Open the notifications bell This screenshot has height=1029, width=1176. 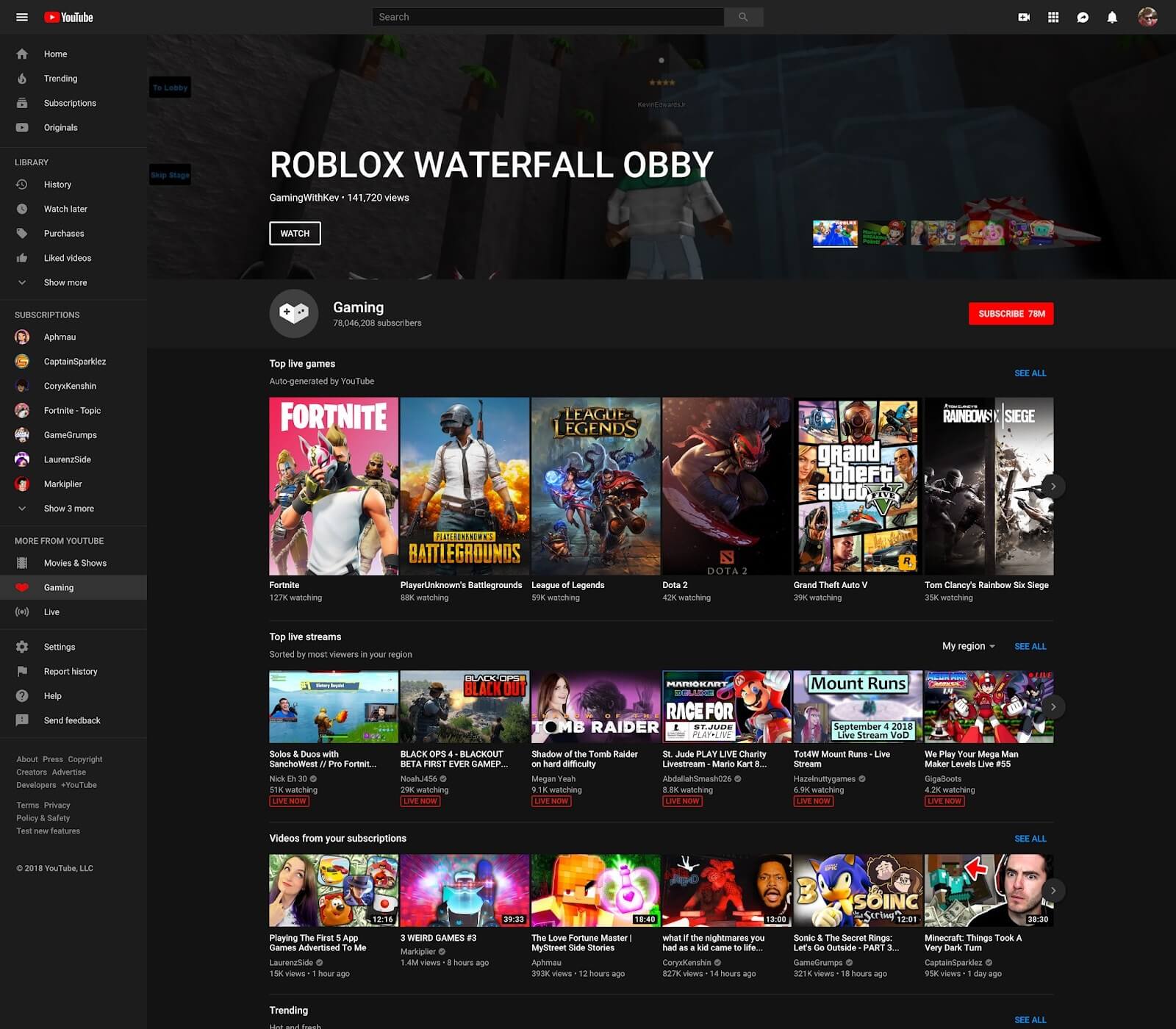[x=1111, y=16]
